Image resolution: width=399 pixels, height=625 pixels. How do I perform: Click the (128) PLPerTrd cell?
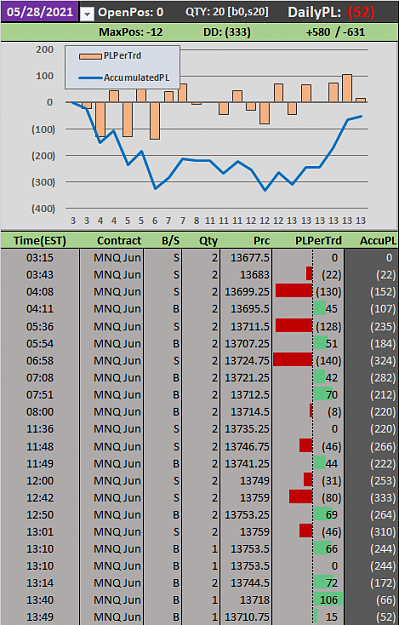pos(308,327)
